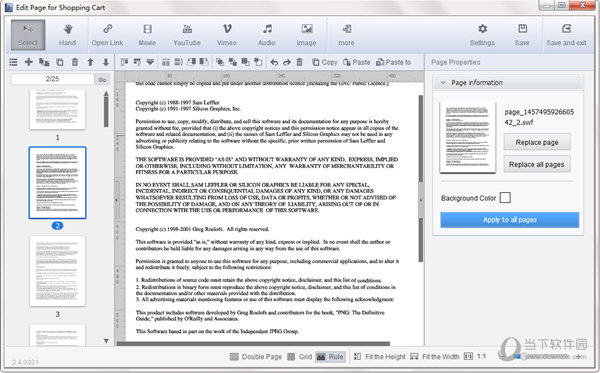The image size is (600, 373).
Task: Activate the Select tool
Action: (x=28, y=35)
